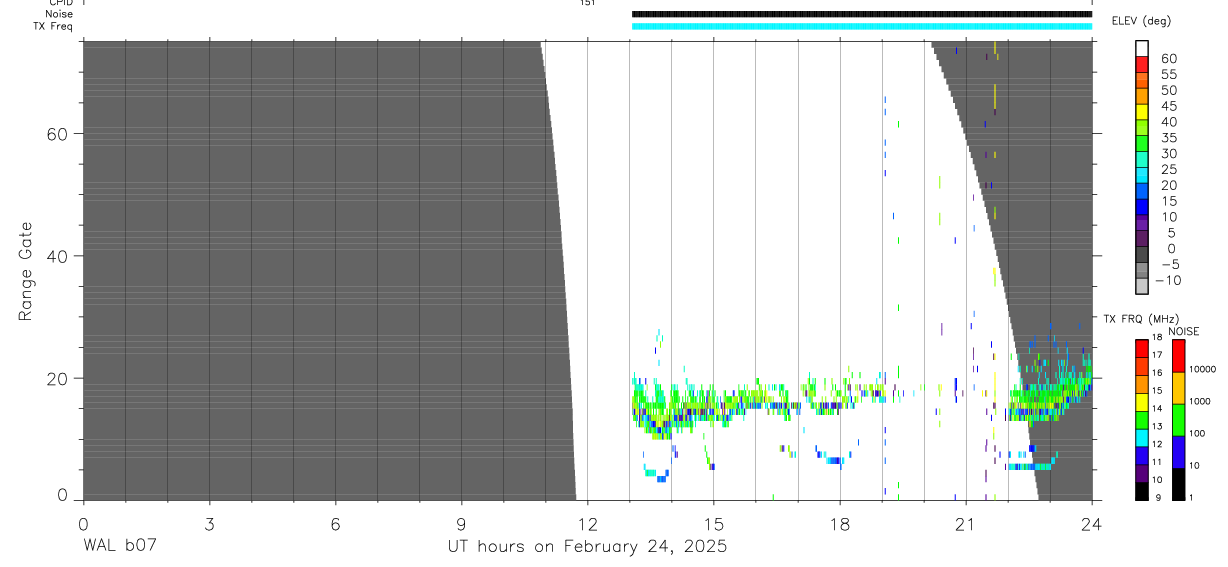
Task: Click the blue segment of the NOISE color bar
Action: pyautogui.click(x=1179, y=451)
